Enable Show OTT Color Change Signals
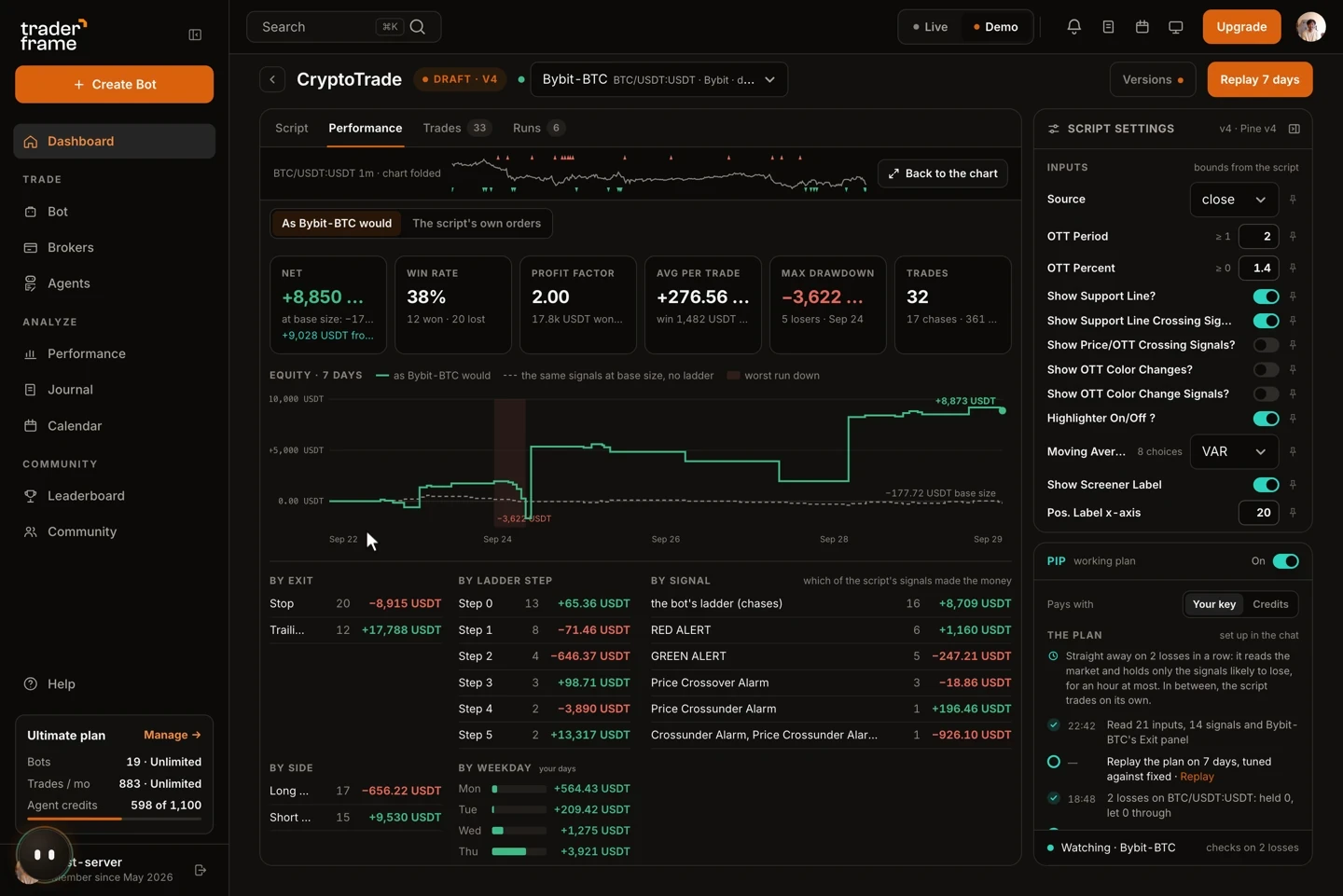 pyautogui.click(x=1266, y=394)
